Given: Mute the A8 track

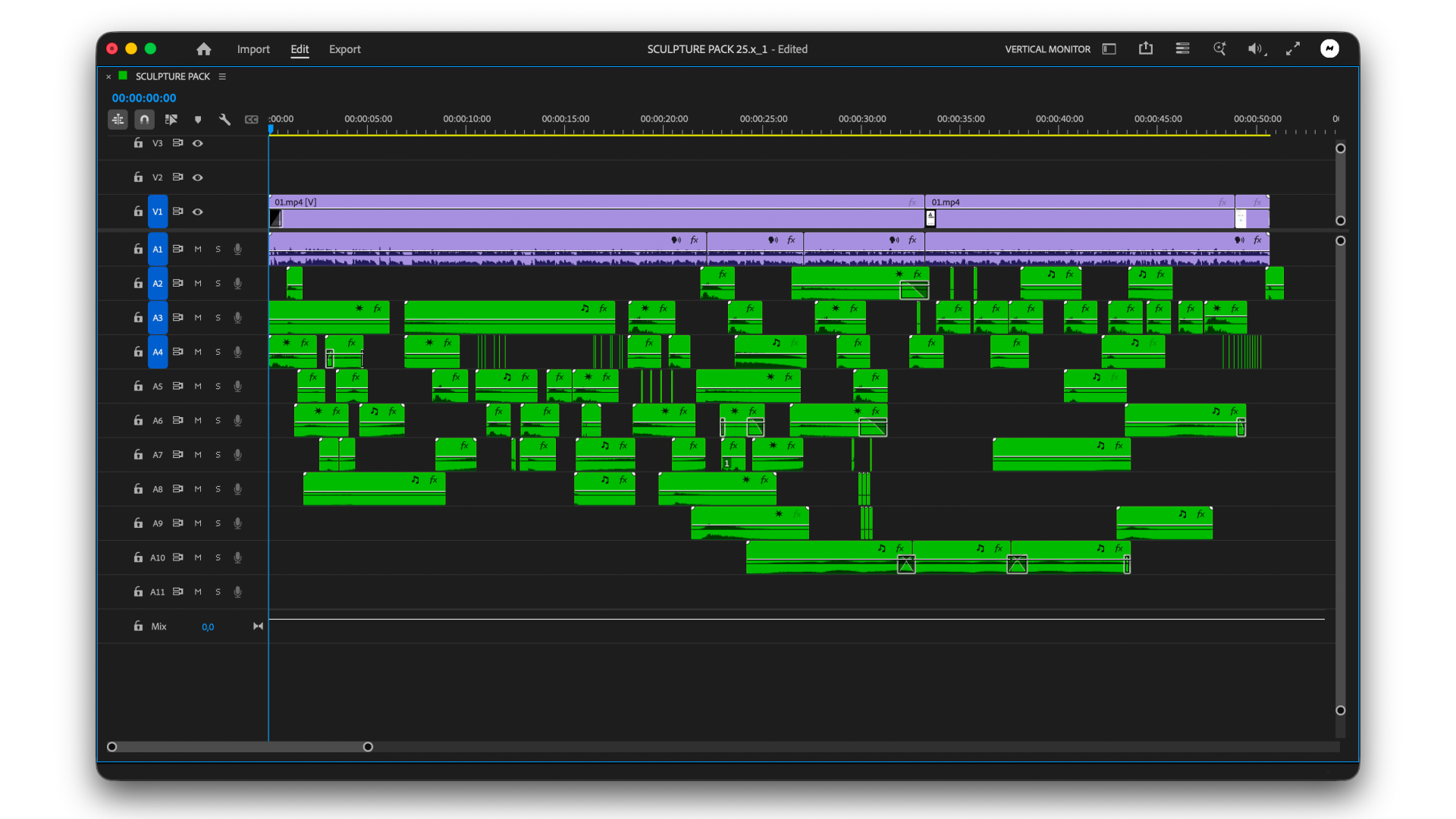Looking at the screenshot, I should [198, 489].
